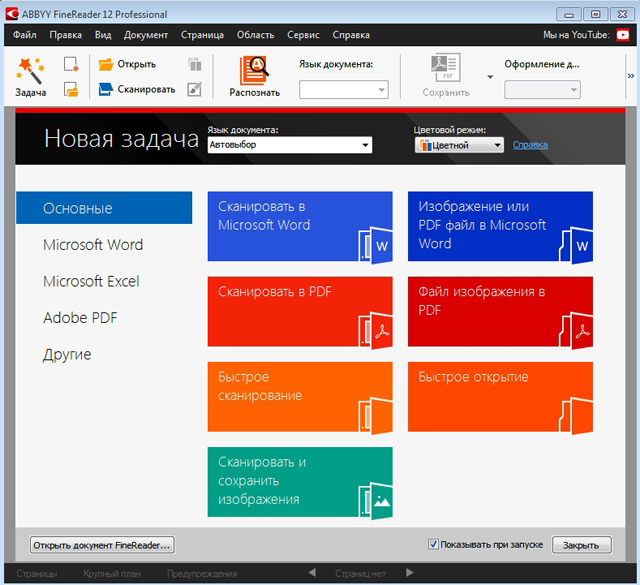The width and height of the screenshot is (640, 585).
Task: Click the Справка help link
Action: point(530,145)
